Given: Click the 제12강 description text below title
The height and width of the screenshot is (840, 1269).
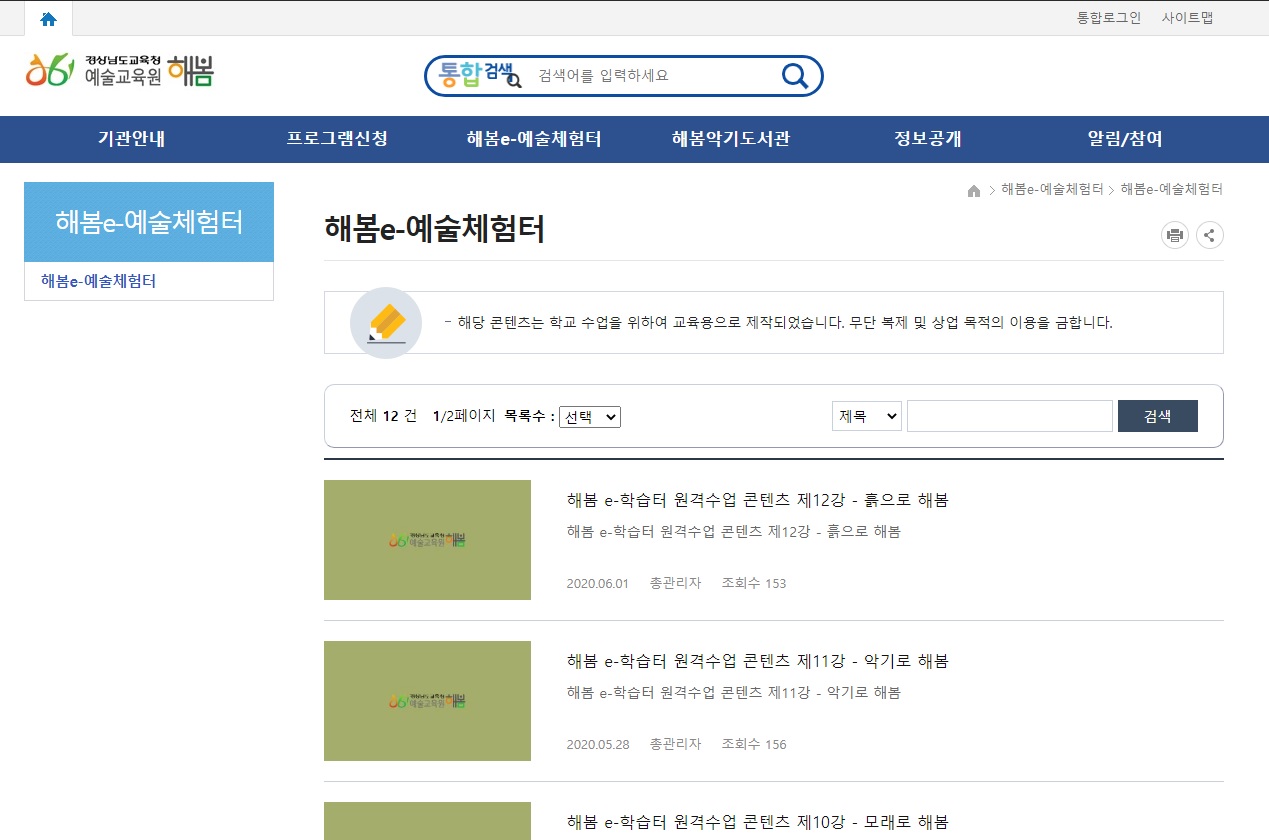Looking at the screenshot, I should click(733, 532).
